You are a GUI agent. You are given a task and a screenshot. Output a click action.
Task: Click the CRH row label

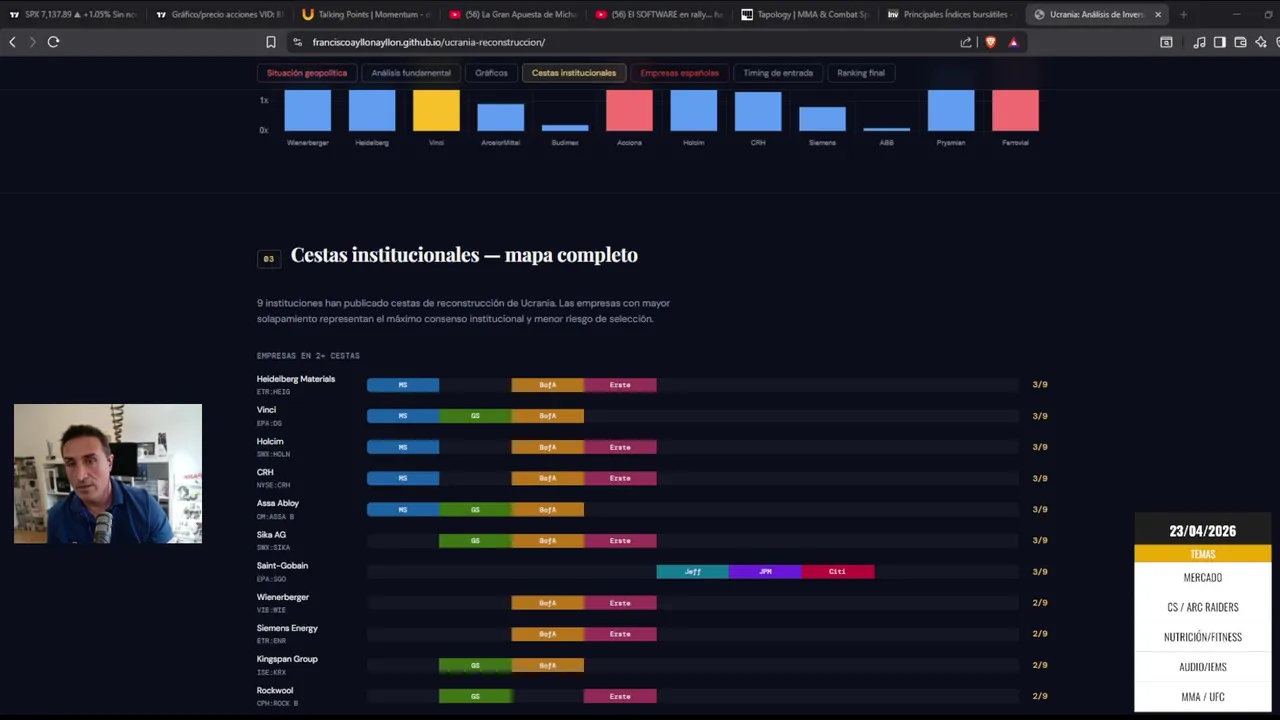click(265, 472)
